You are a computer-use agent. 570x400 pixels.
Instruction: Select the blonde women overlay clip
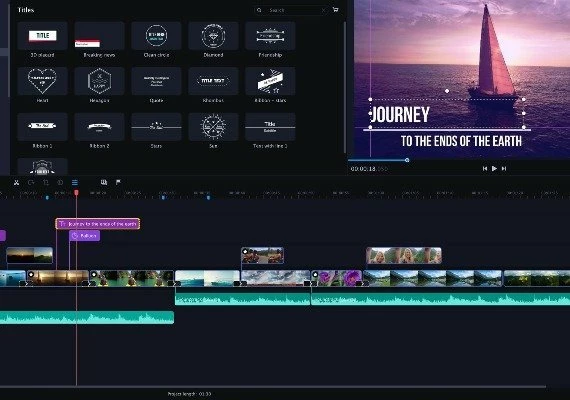coord(404,255)
